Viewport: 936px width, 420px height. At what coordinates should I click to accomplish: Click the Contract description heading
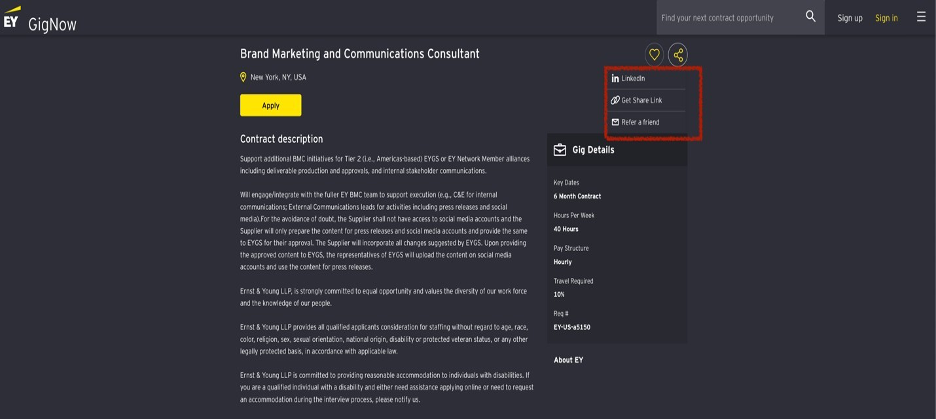click(281, 139)
